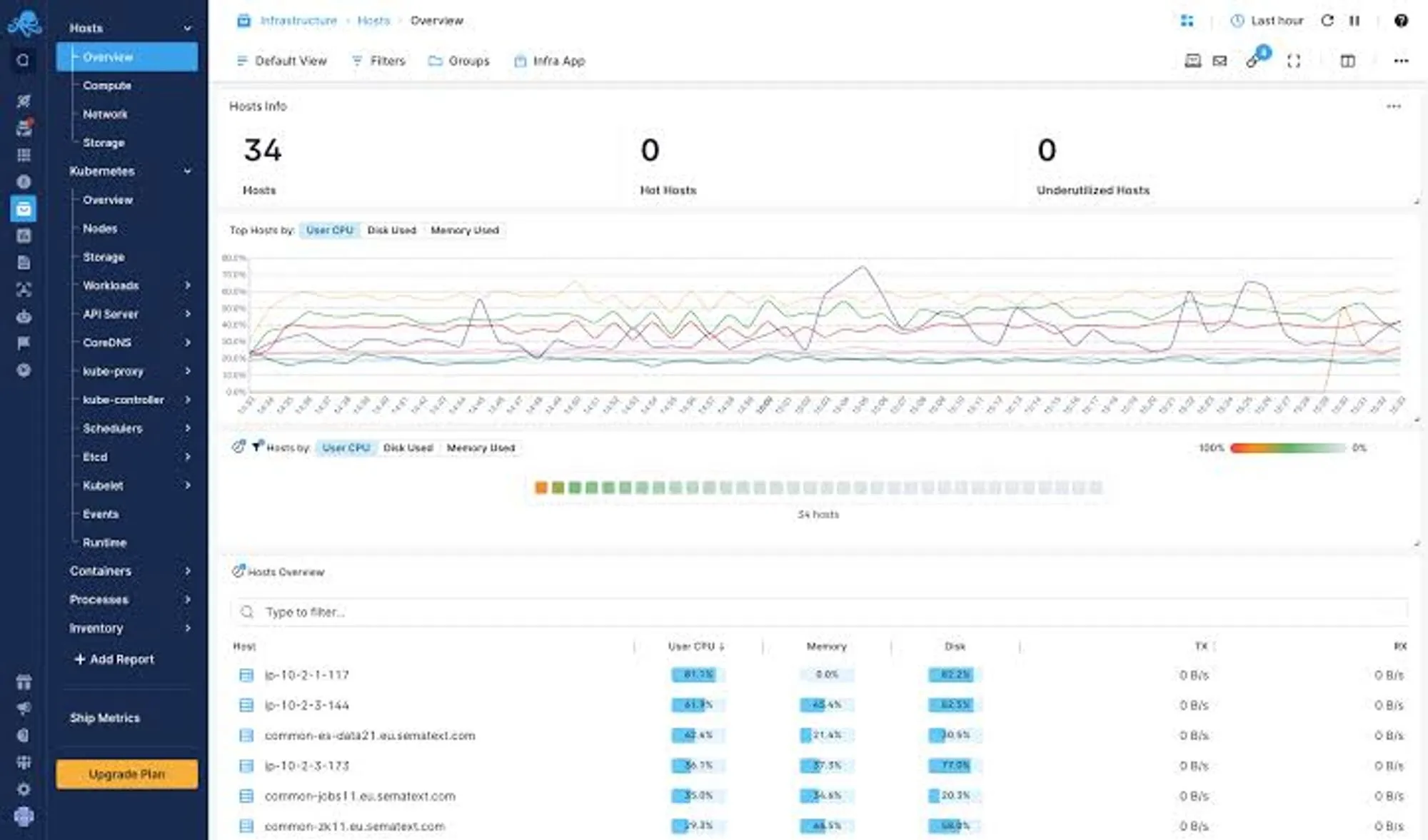
Task: Select the active Infrastructure icon in left rail
Action: coord(24,208)
